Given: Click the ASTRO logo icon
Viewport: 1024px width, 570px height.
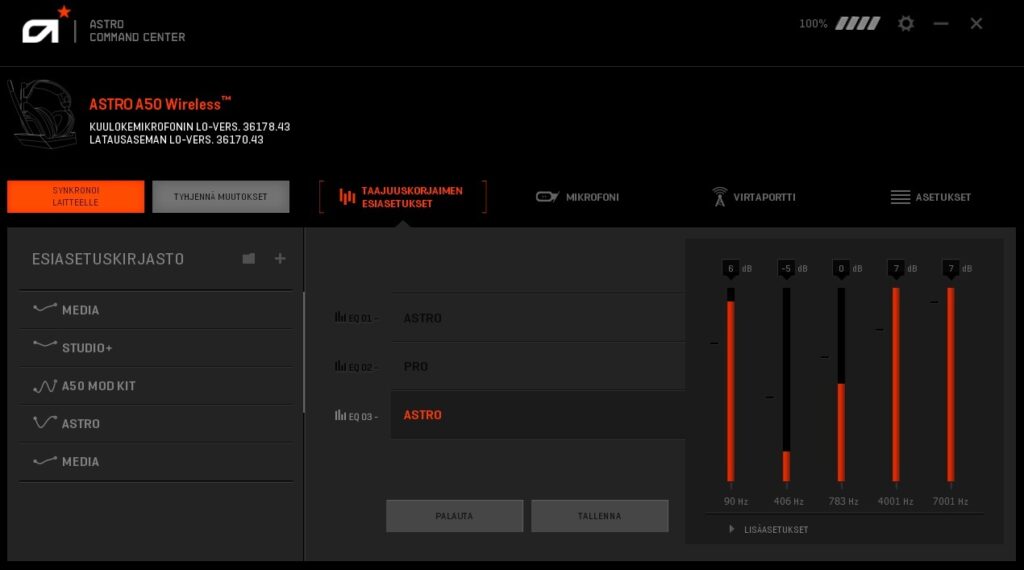Looking at the screenshot, I should (46, 25).
